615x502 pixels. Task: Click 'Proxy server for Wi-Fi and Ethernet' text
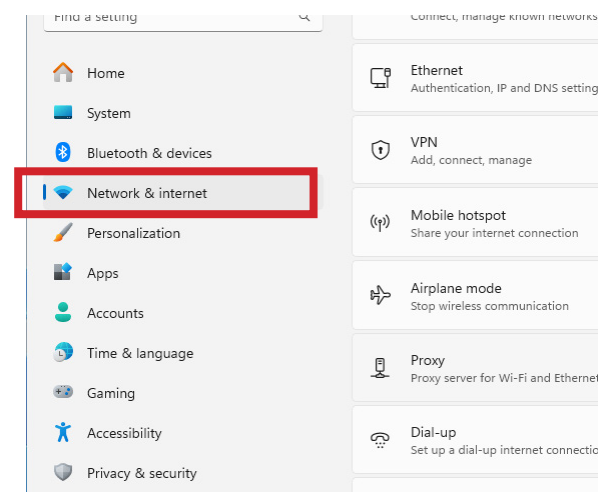pyautogui.click(x=504, y=378)
